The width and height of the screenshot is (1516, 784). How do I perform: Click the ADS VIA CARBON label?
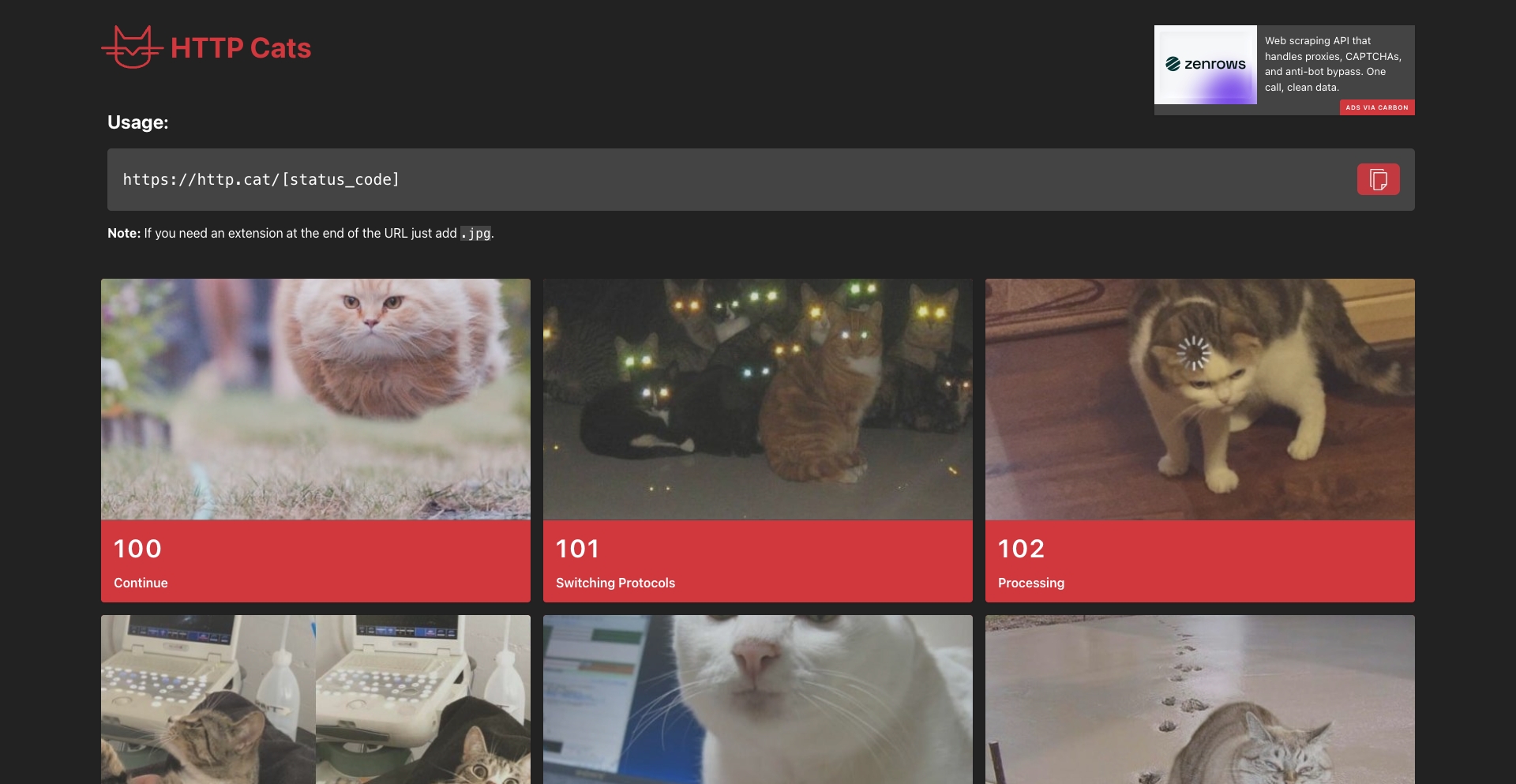point(1377,107)
